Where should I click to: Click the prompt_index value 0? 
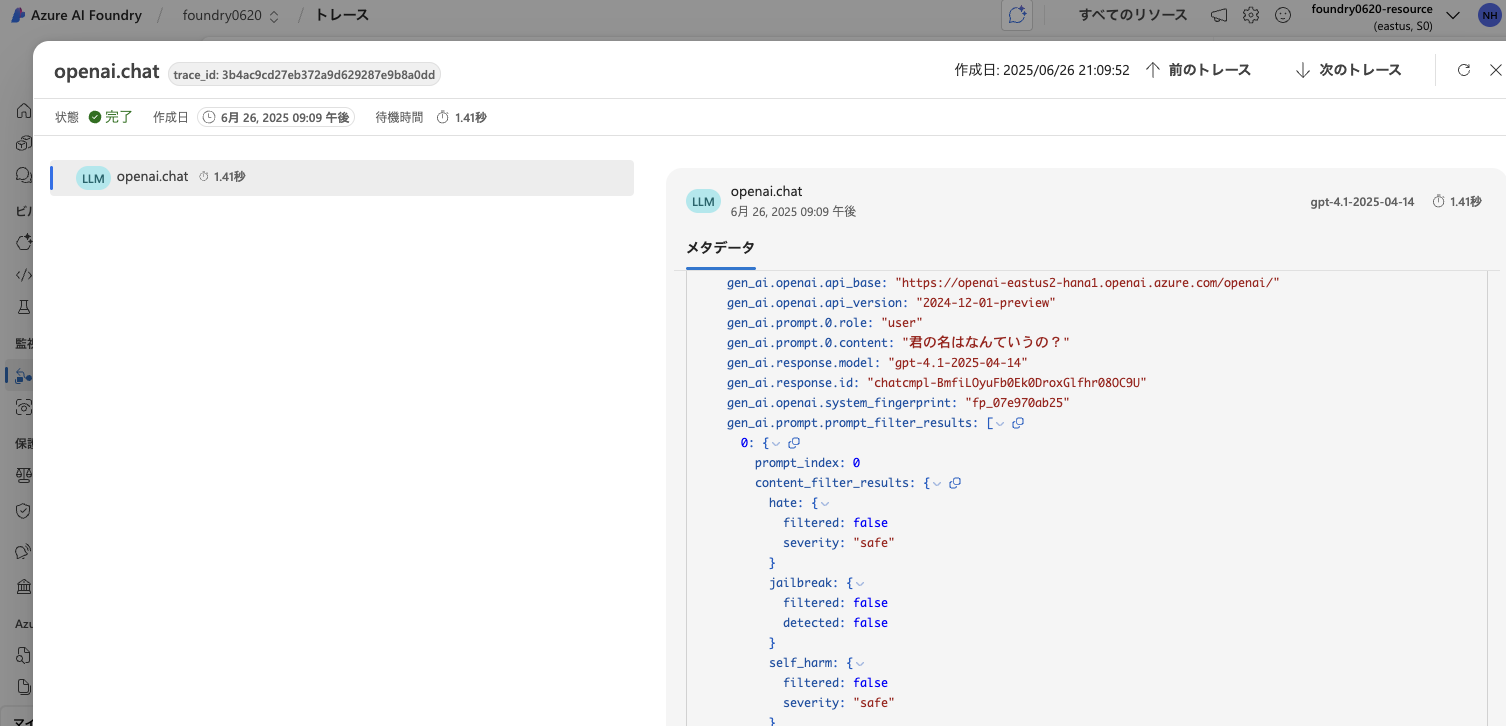[856, 463]
